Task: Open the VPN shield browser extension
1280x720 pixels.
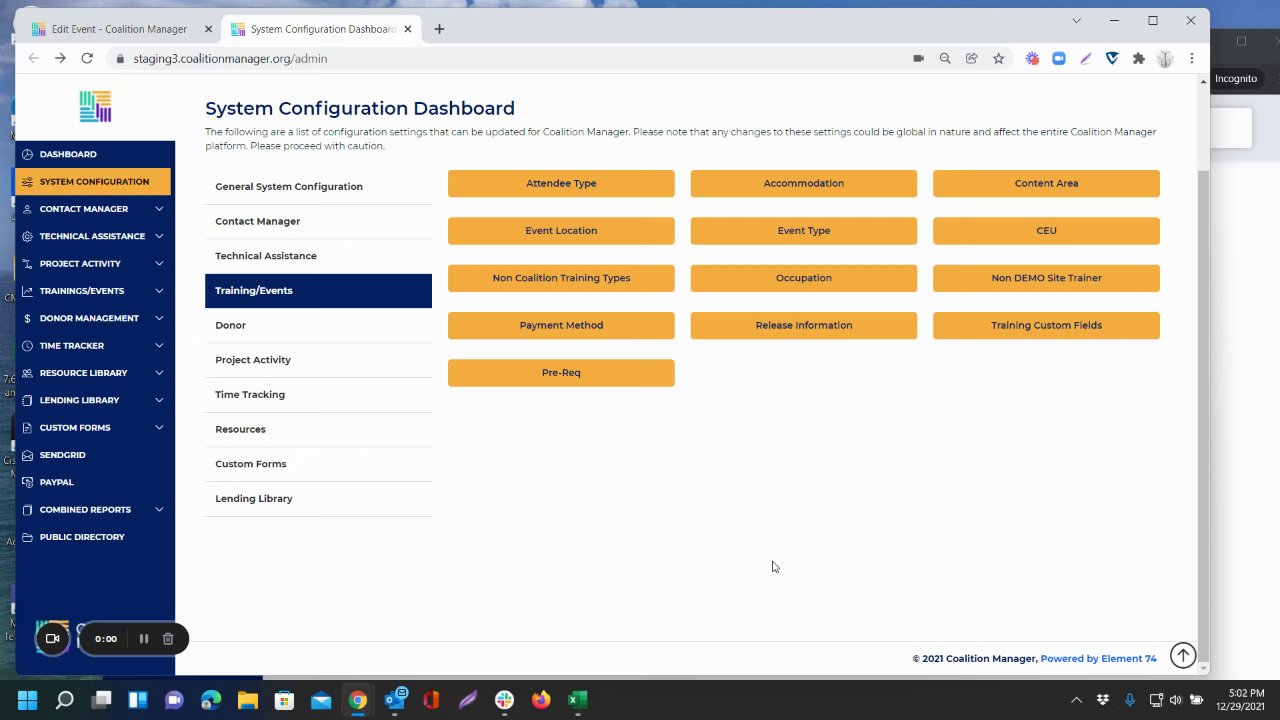Action: tap(1112, 59)
